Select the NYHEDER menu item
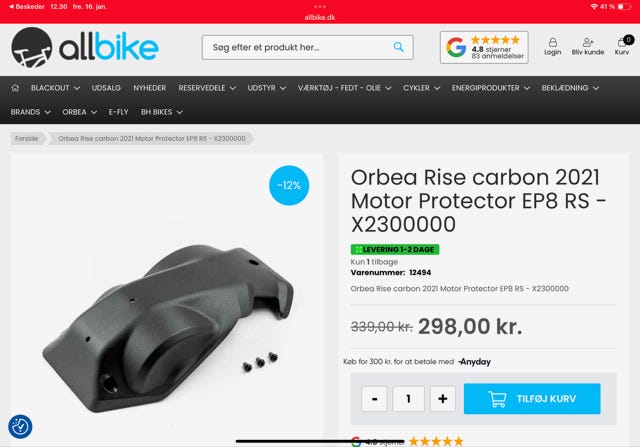This screenshot has width=640, height=447. click(x=150, y=88)
